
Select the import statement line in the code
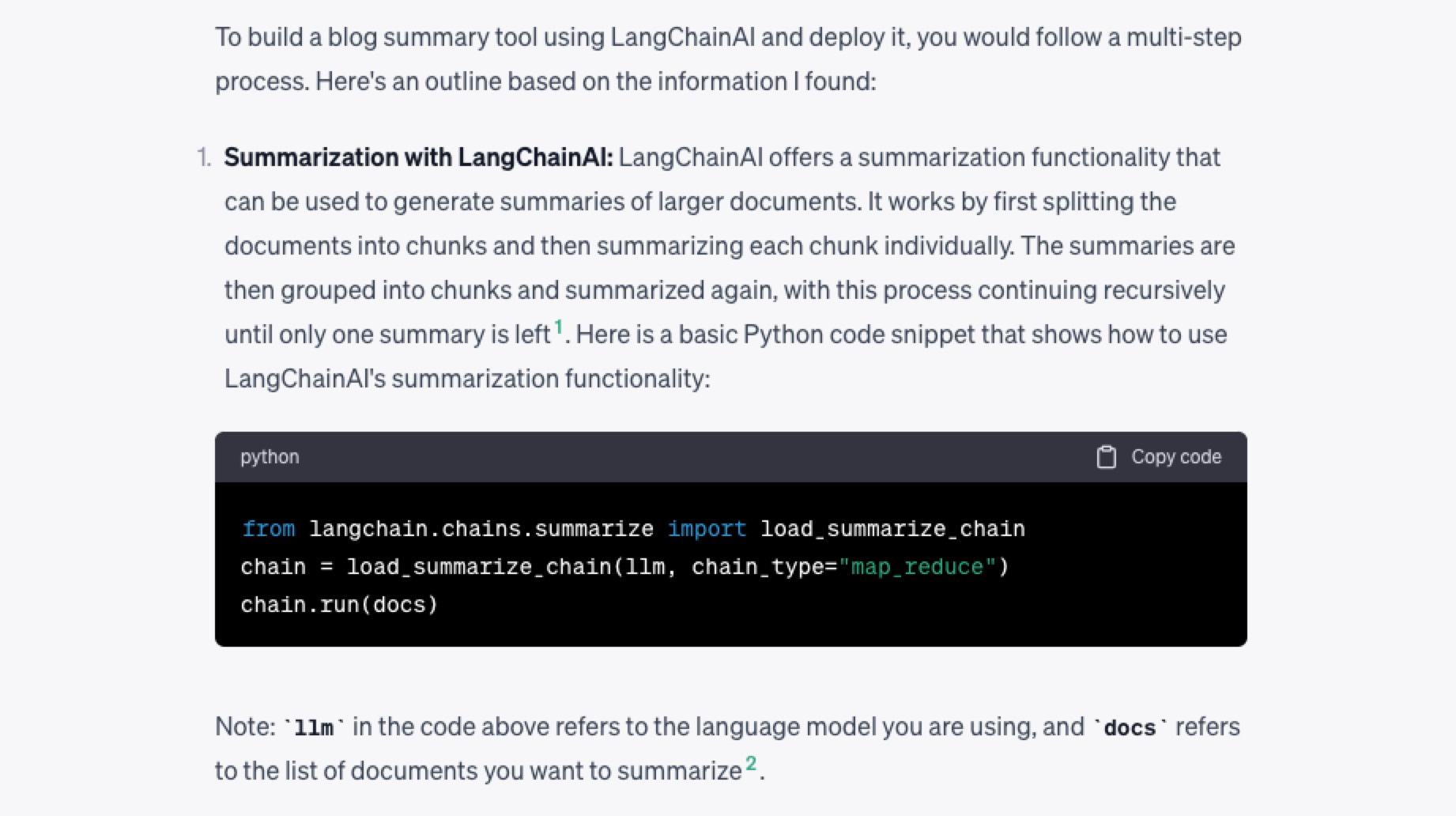tap(632, 528)
